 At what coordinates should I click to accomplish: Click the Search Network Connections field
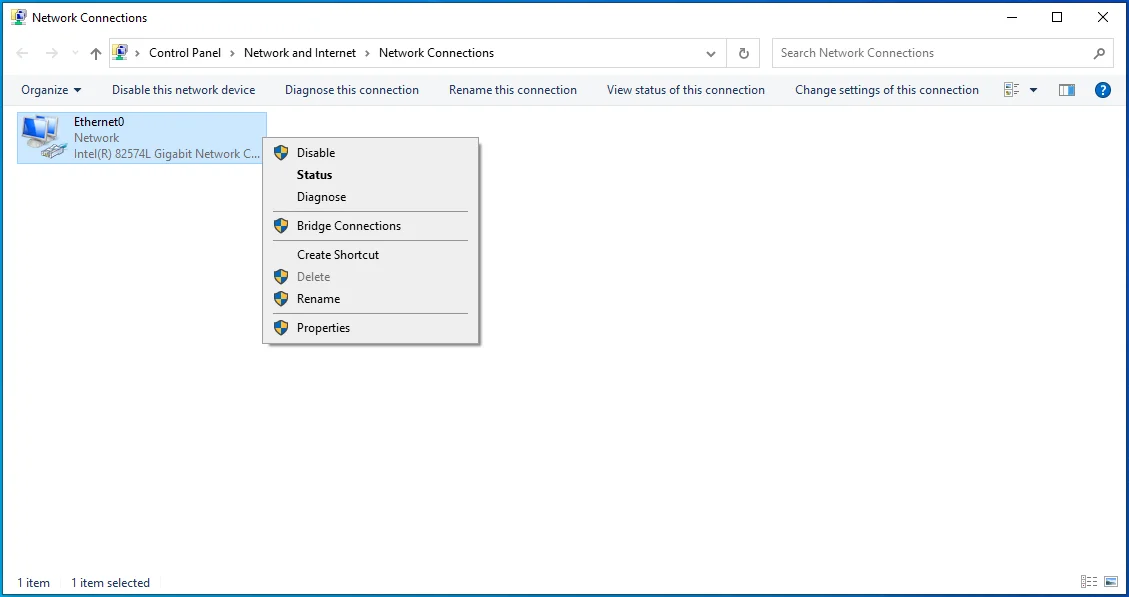(x=943, y=53)
